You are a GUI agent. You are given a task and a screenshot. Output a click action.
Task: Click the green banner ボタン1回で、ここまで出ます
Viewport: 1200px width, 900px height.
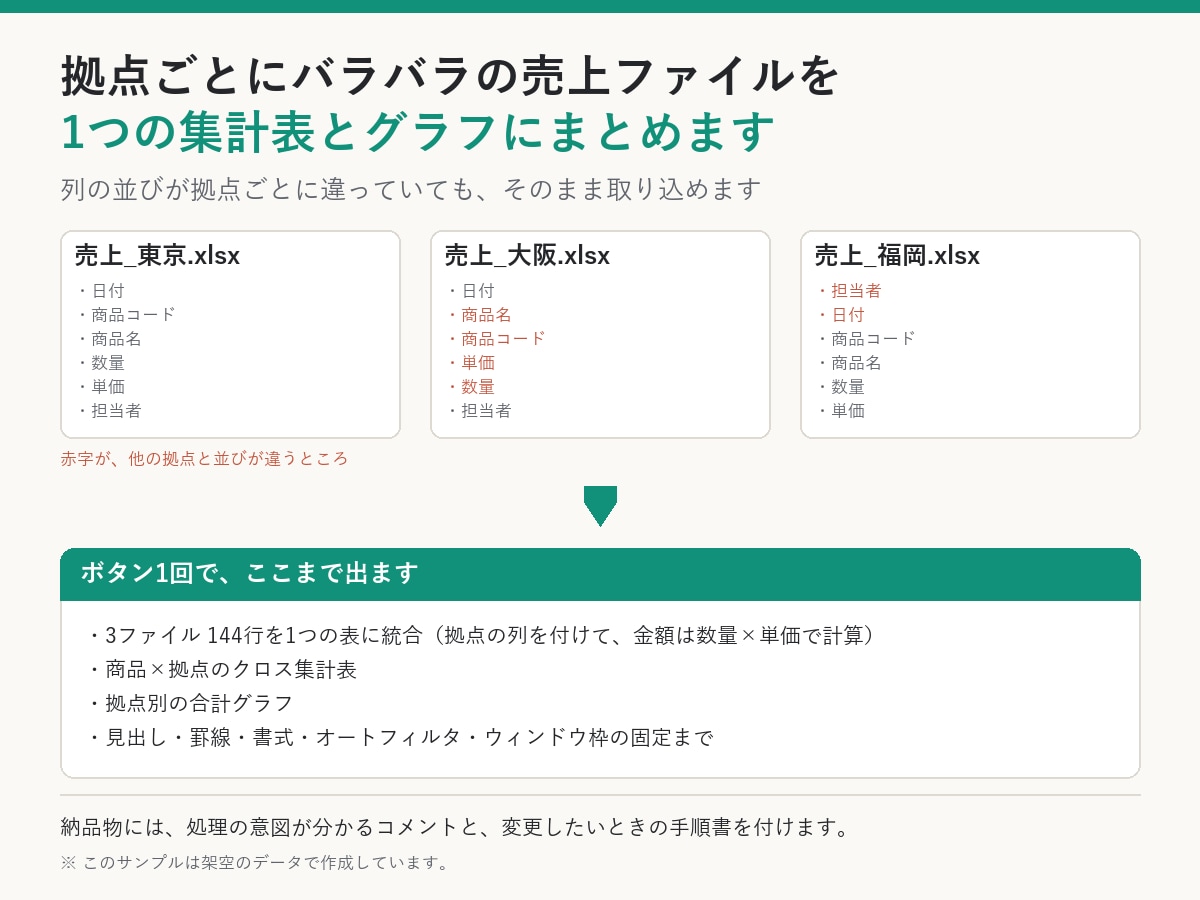(600, 574)
